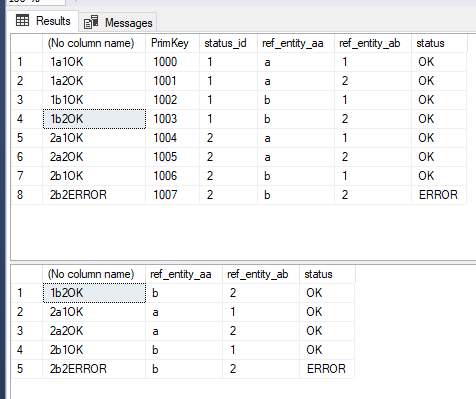Click cell 2a2OK in top grid
Screen dimensions: 476x399
(x=94, y=157)
